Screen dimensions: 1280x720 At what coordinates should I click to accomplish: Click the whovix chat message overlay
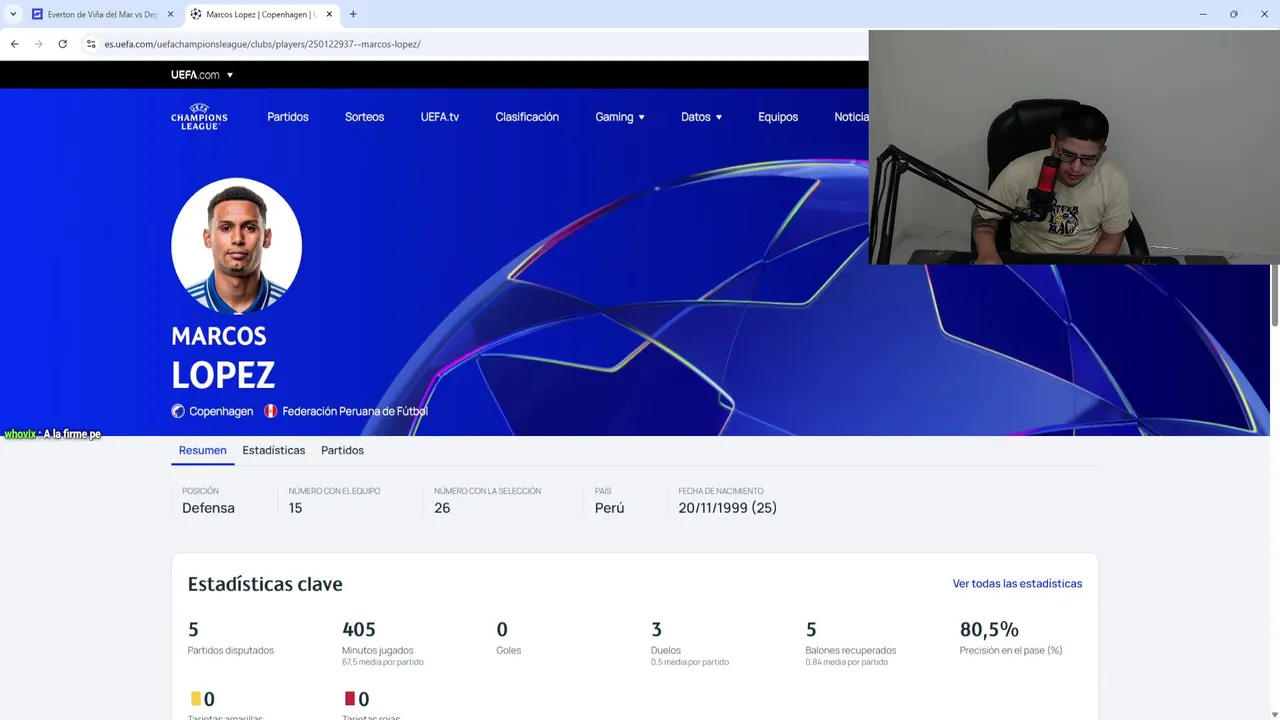click(x=53, y=434)
